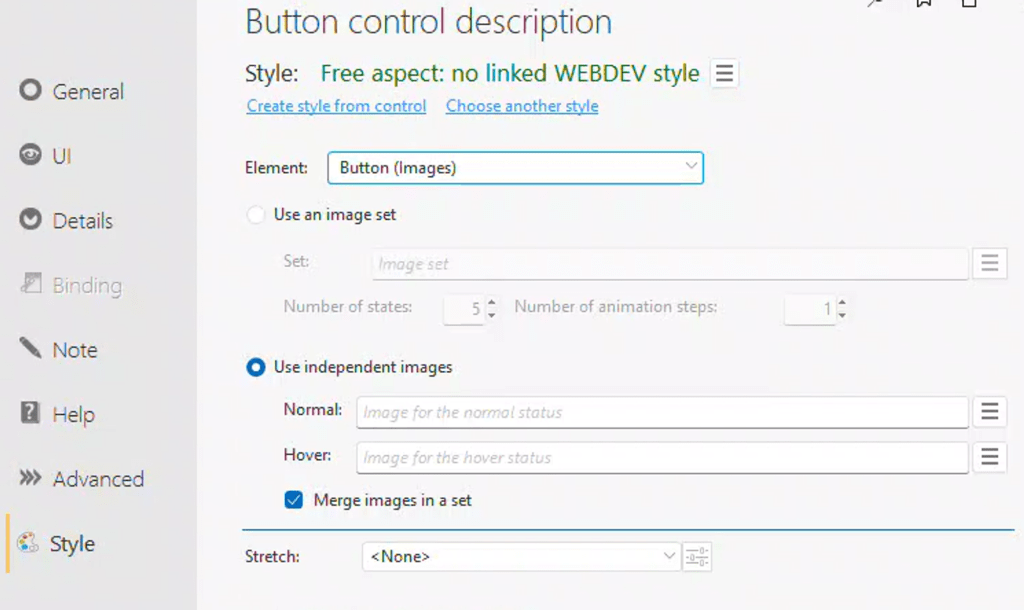Click the palette icon beside Style tab
This screenshot has width=1024, height=610.
click(29, 544)
